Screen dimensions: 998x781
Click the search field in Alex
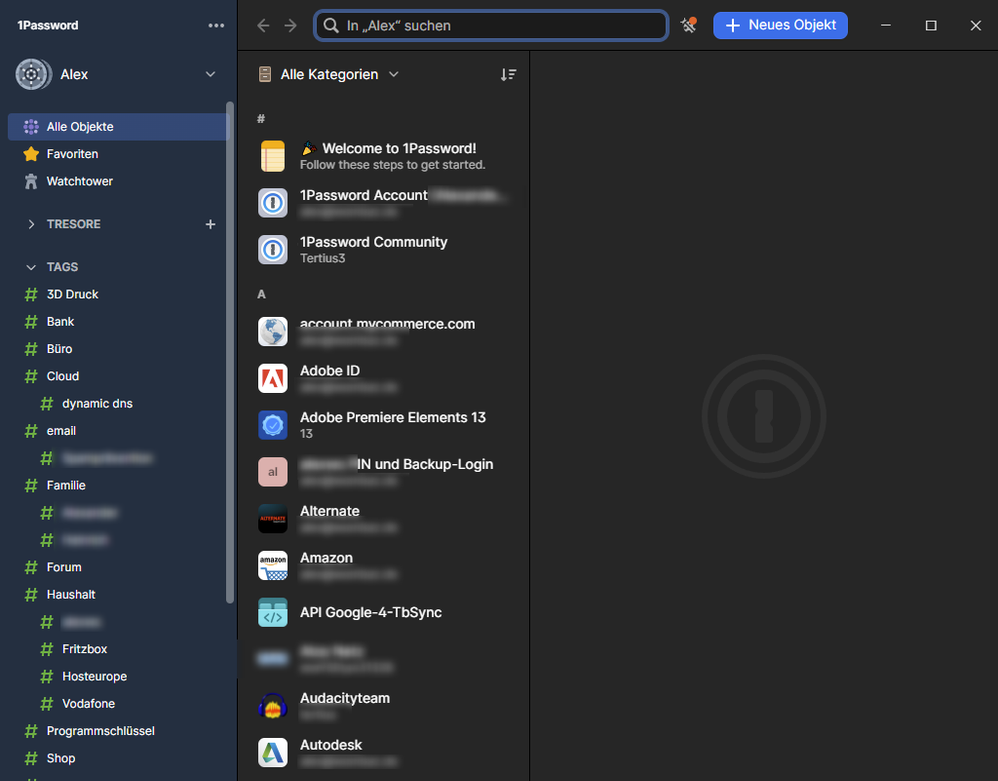click(x=490, y=25)
